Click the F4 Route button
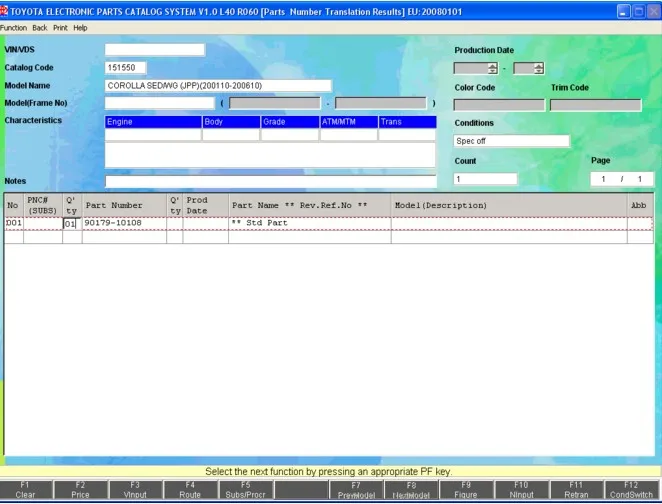 (x=190, y=490)
